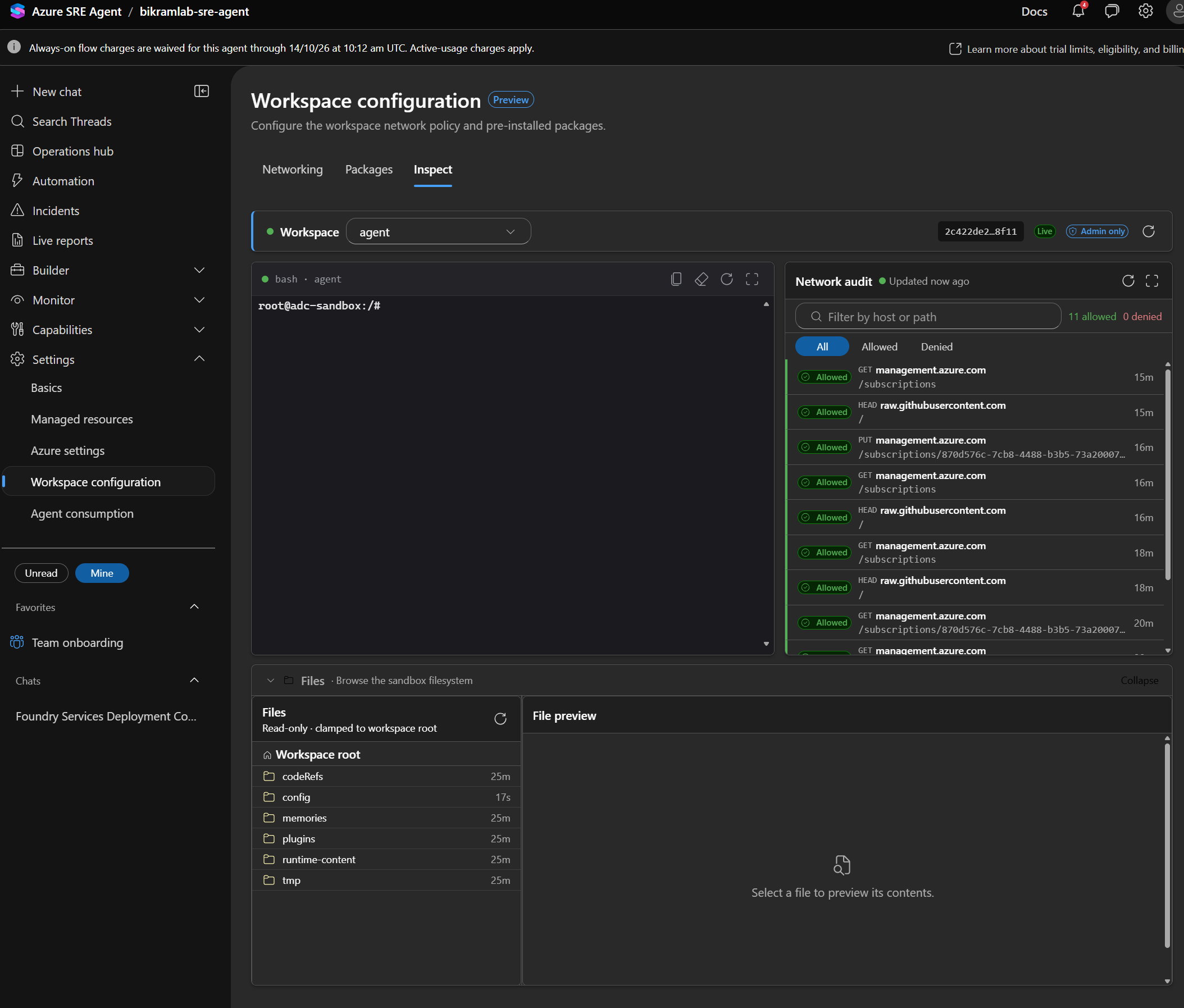
Task: Open Managed resources settings page
Action: [81, 419]
